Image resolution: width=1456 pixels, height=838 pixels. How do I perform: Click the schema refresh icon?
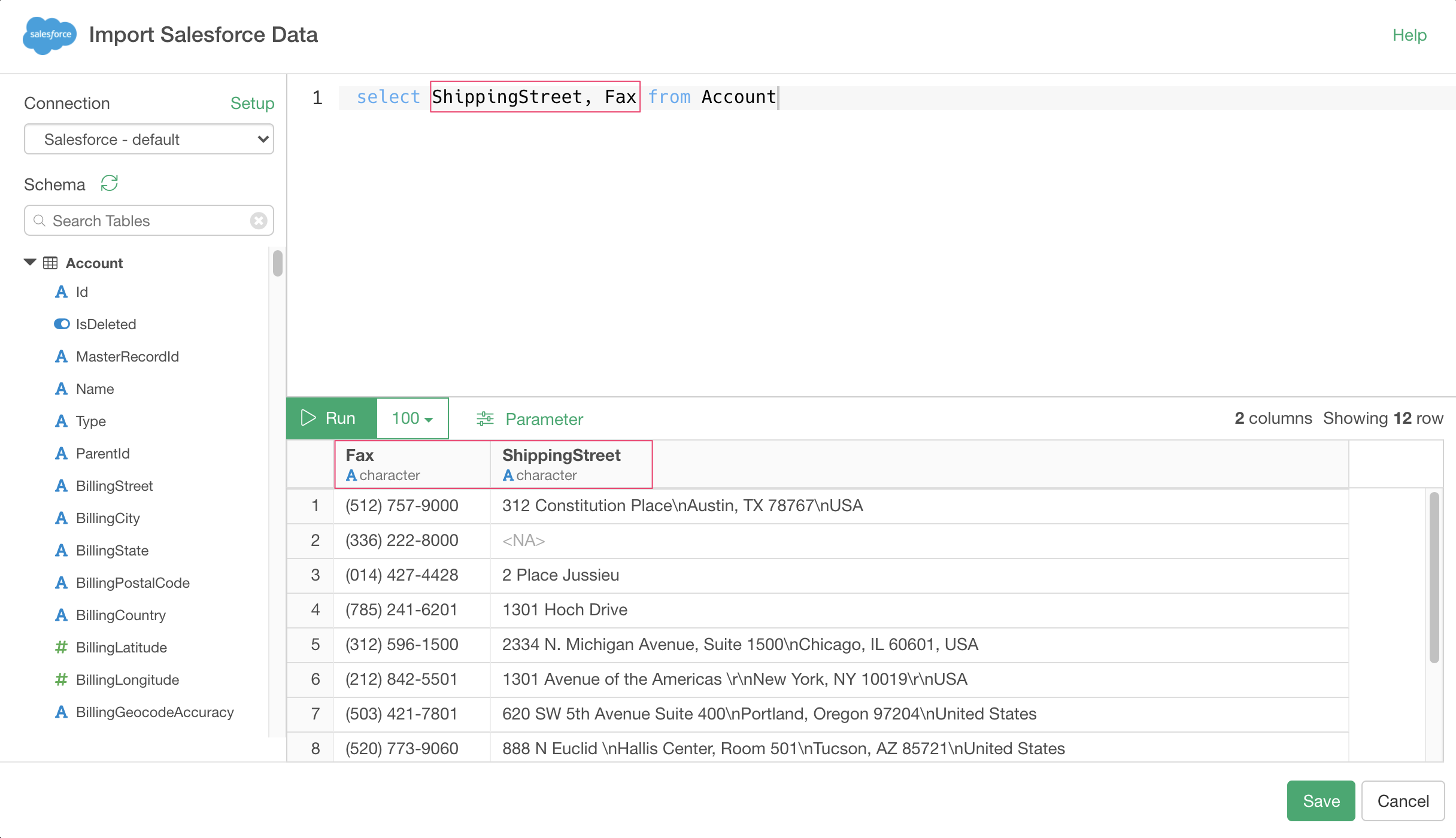pos(110,183)
